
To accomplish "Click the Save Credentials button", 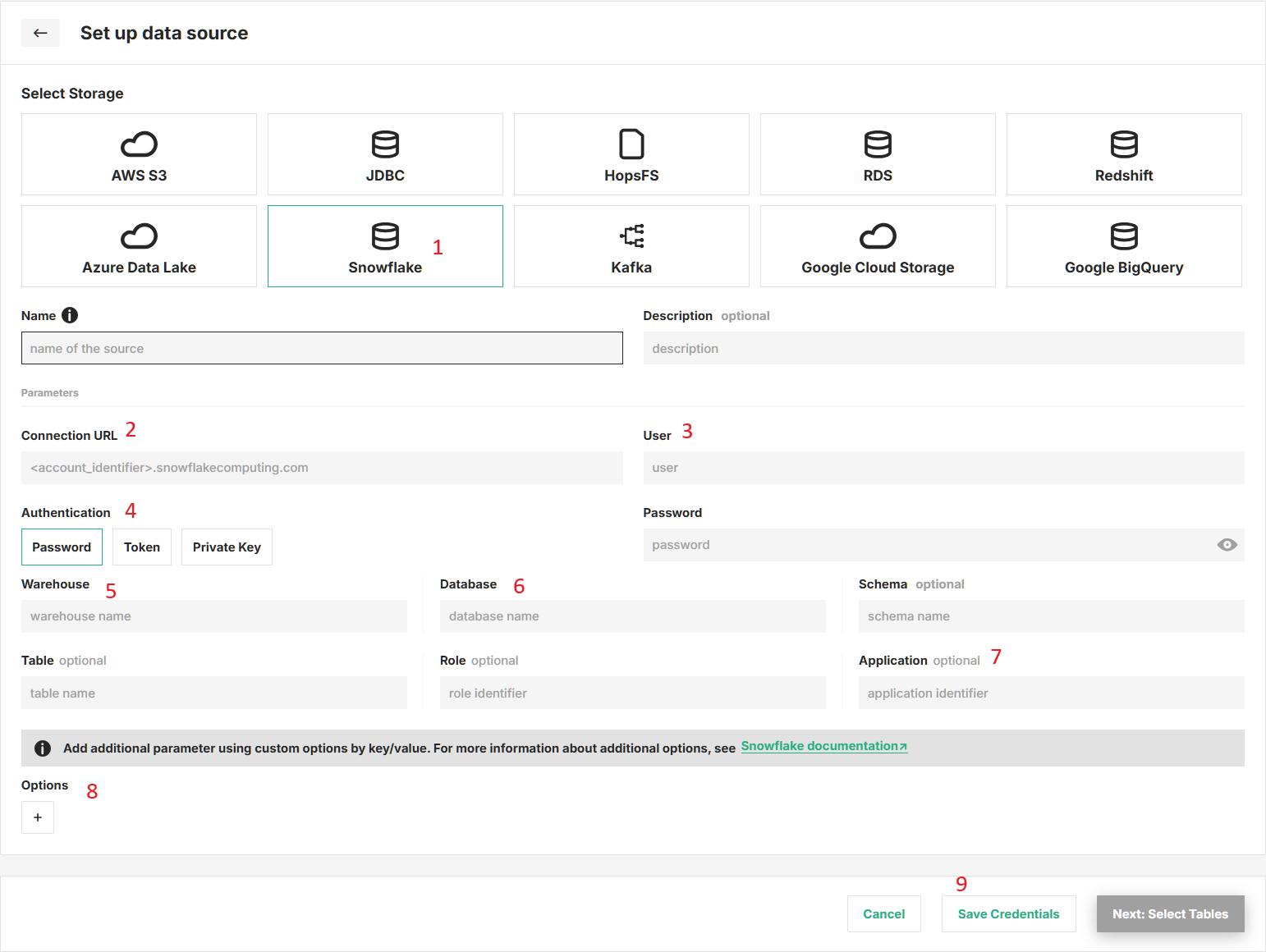I will 1008,914.
